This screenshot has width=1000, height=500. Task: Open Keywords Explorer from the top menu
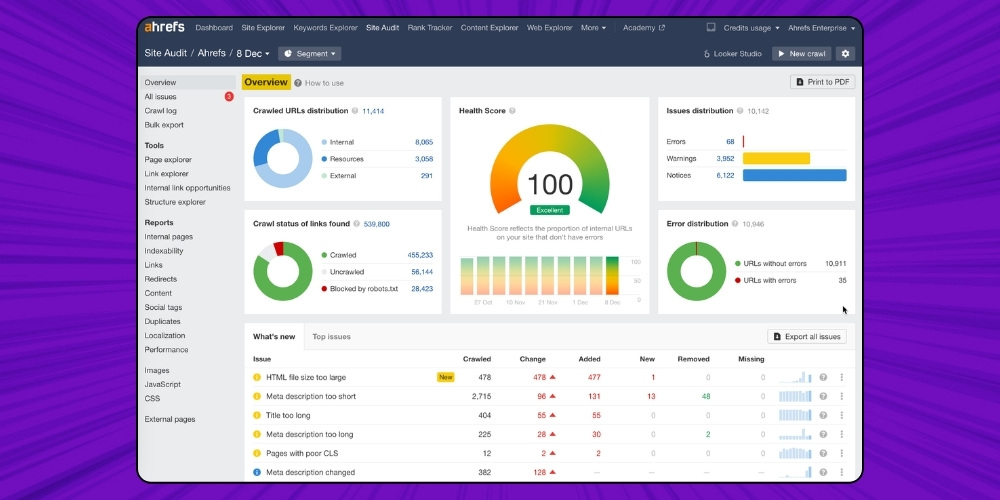(x=327, y=28)
